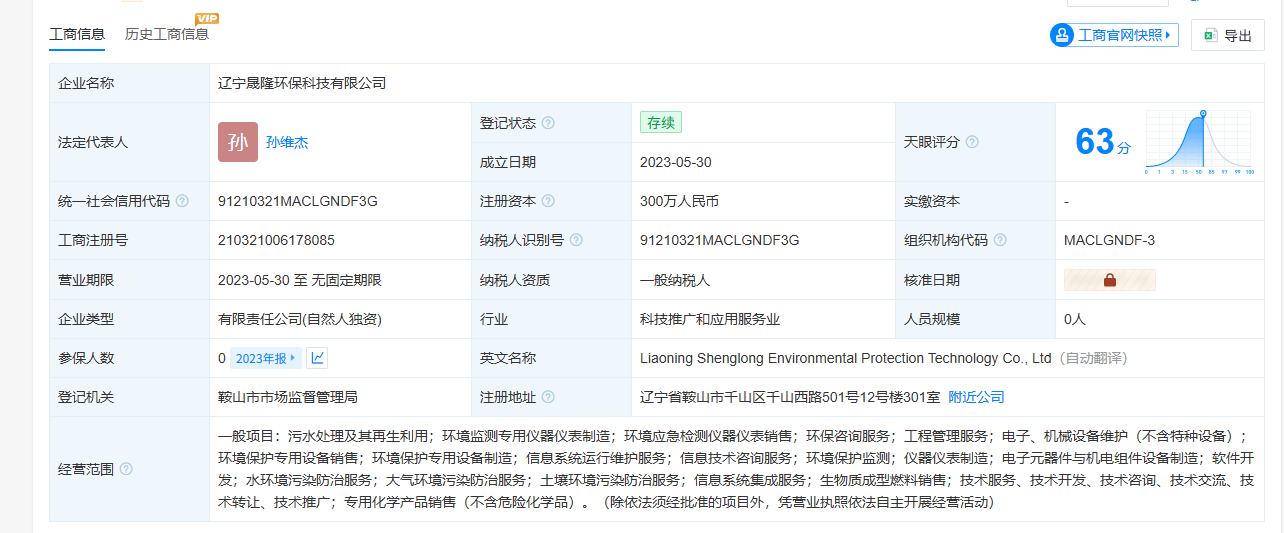Open the 附近公司 link
1284x533 pixels.
pyautogui.click(x=976, y=397)
